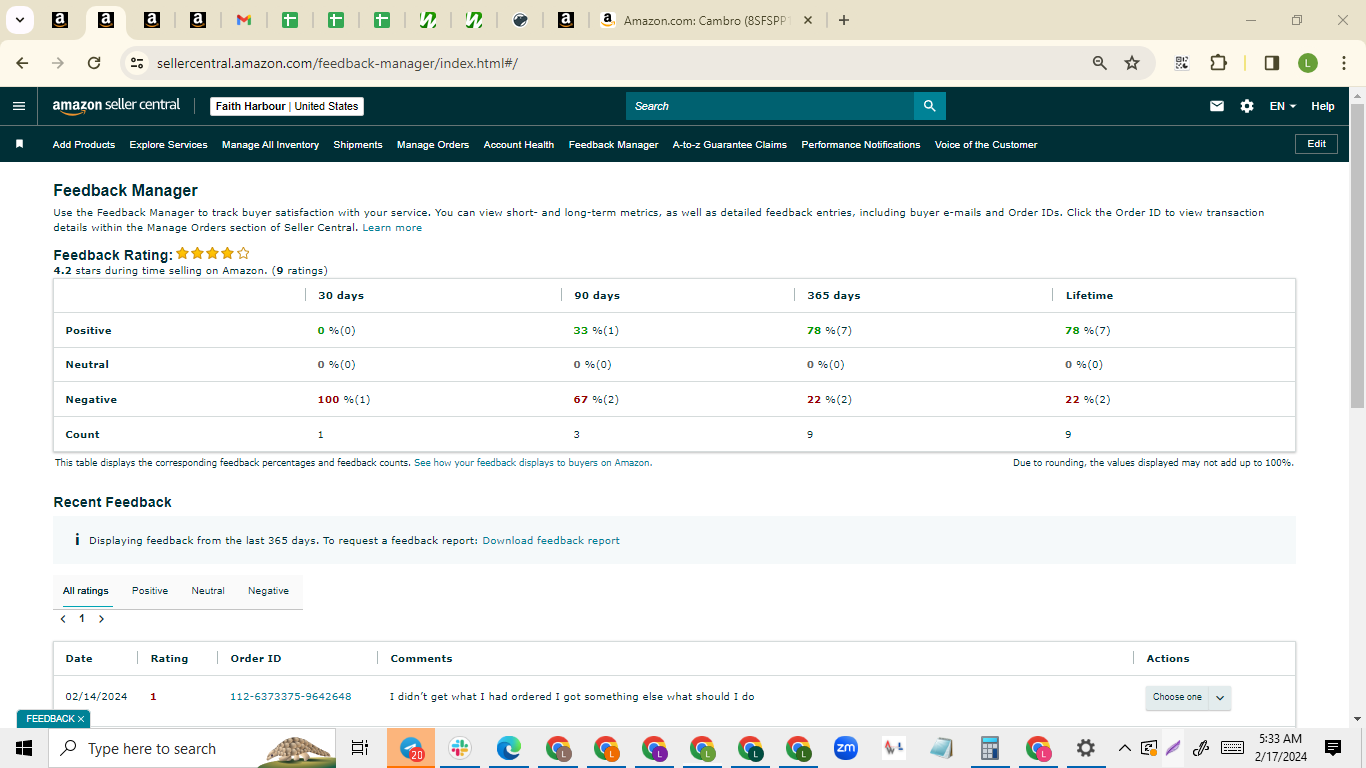Switch to the Amazon.com: Cambro tab
The height and width of the screenshot is (768, 1366).
708,20
